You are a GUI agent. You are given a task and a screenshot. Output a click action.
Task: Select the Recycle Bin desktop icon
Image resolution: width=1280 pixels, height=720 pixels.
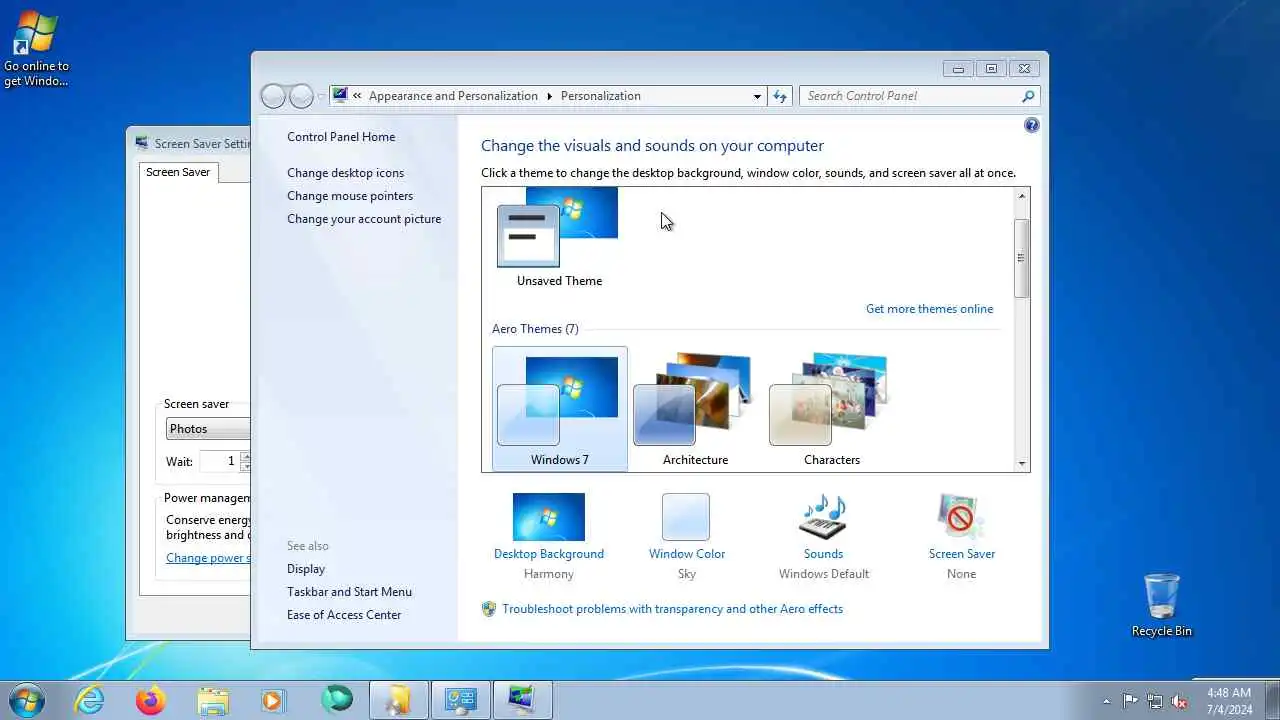pyautogui.click(x=1161, y=604)
